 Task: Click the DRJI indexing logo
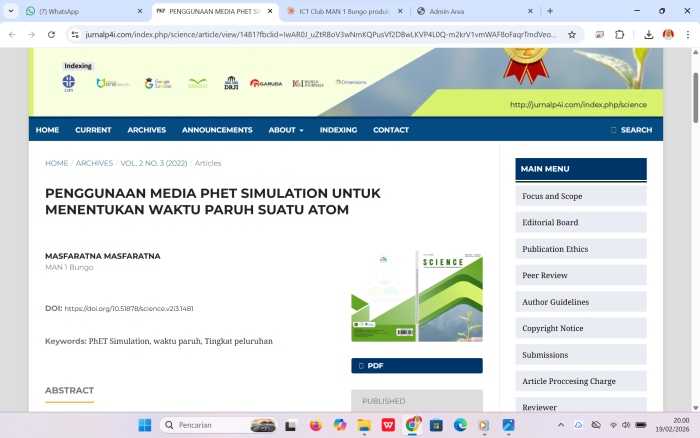click(231, 83)
